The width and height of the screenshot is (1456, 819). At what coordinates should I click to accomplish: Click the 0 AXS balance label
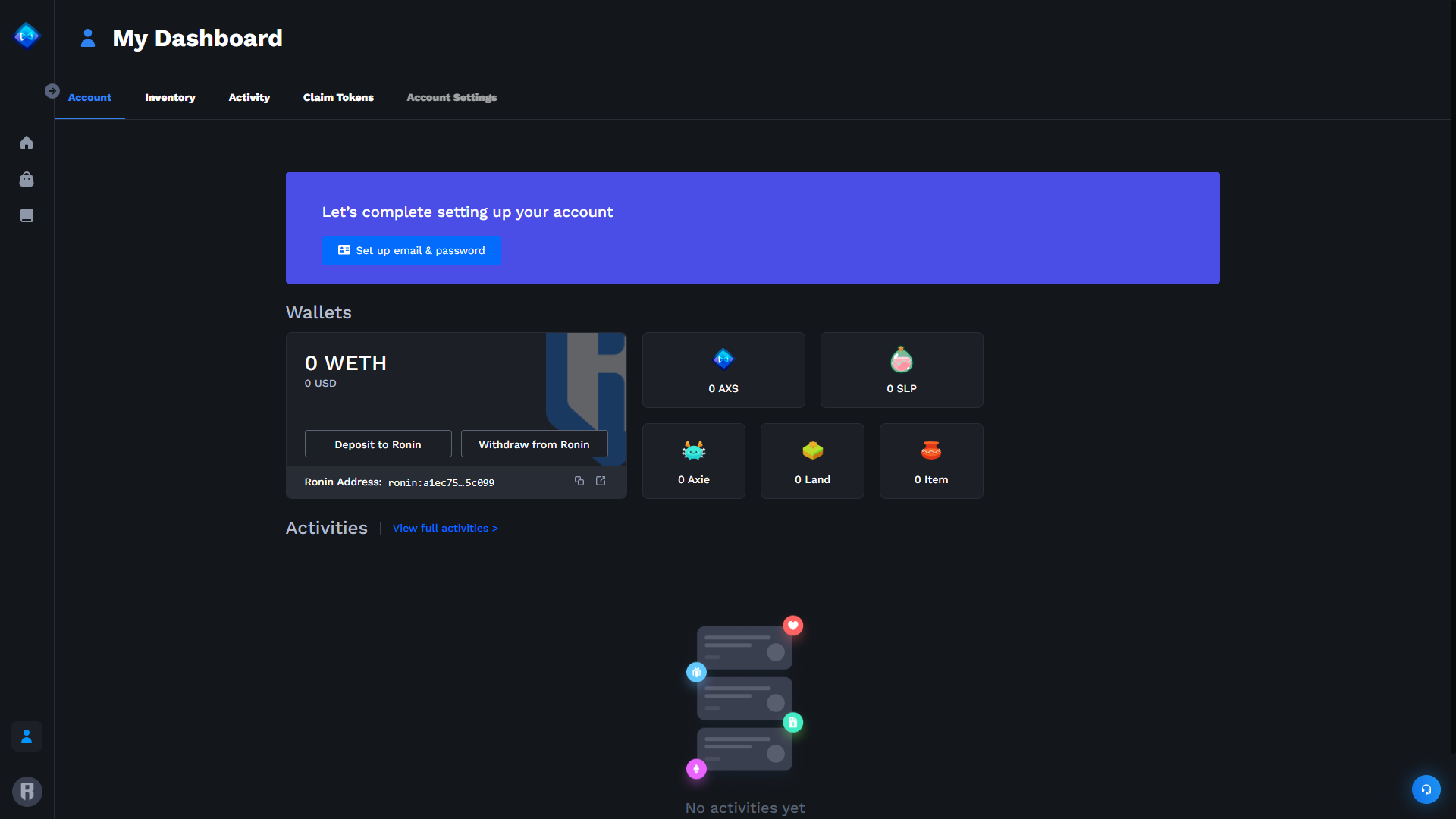pyautogui.click(x=723, y=388)
